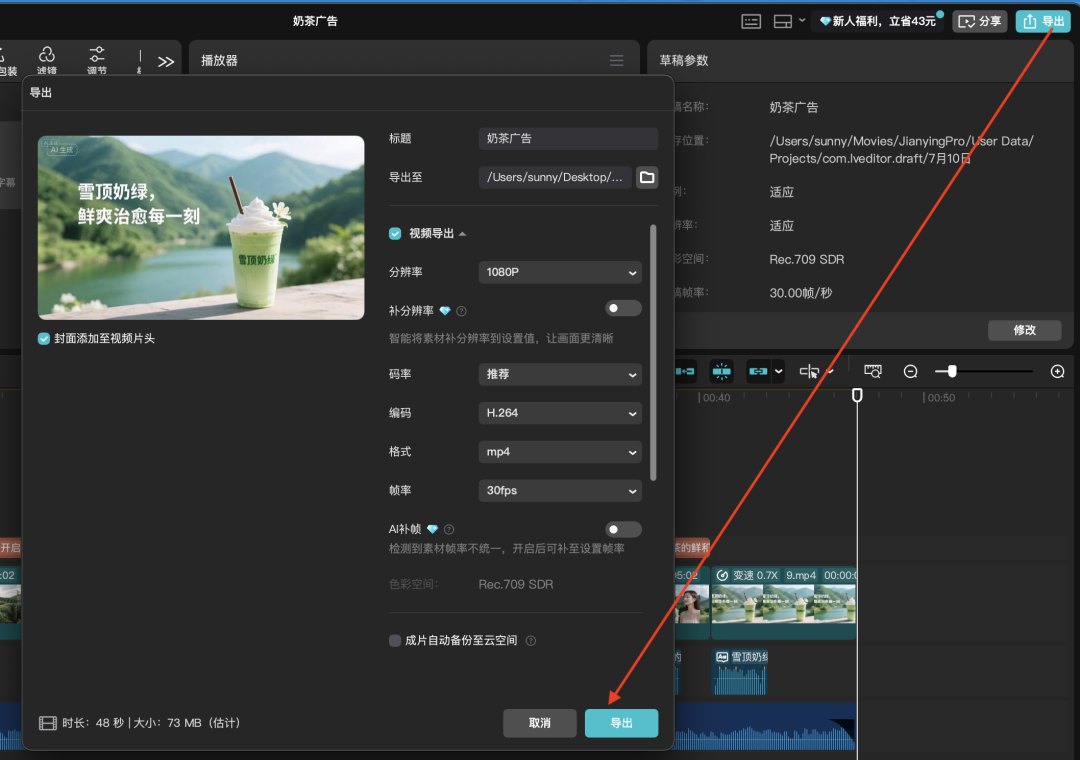The image size is (1080, 760).
Task: Click the zoom-to-fit timeline ruler icon
Action: [x=873, y=371]
